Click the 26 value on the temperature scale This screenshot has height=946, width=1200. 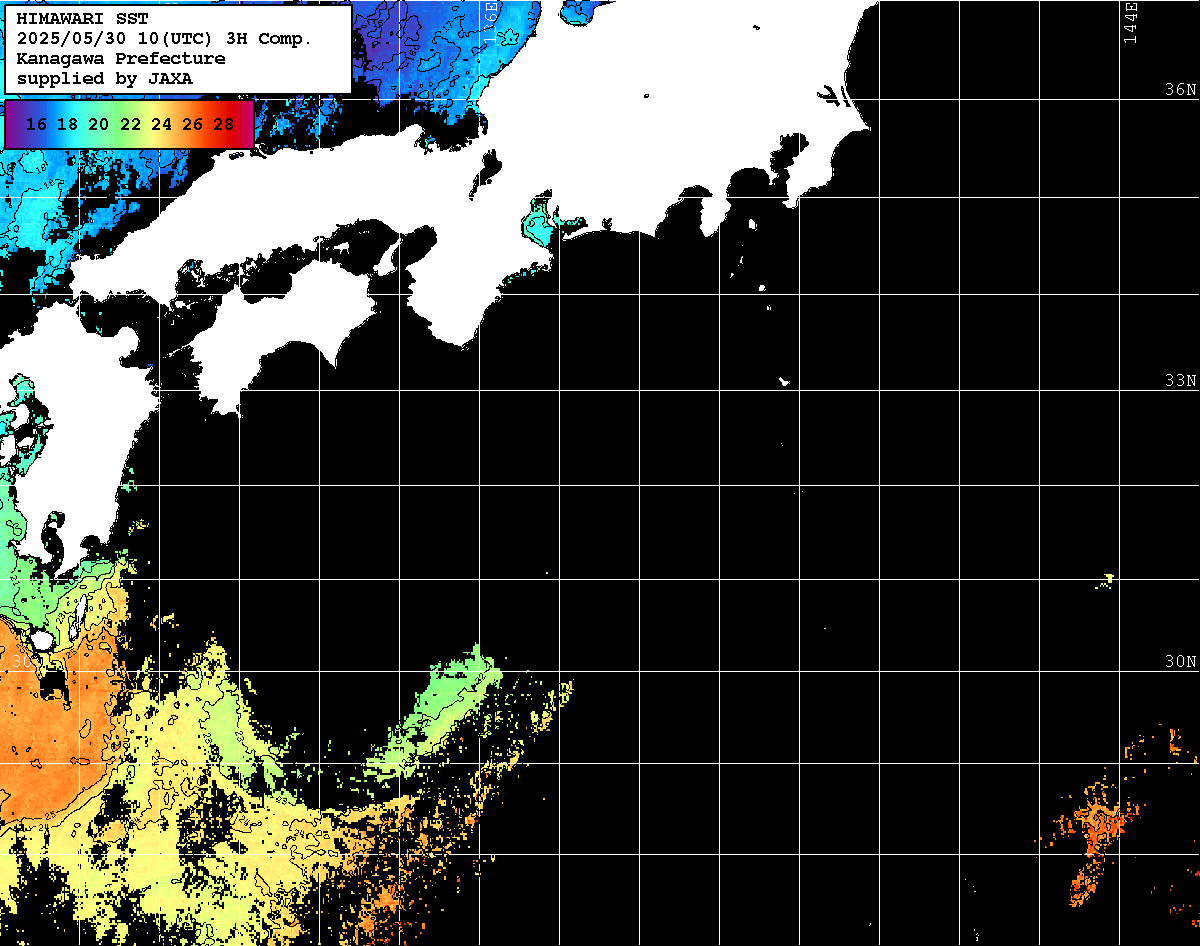(192, 125)
